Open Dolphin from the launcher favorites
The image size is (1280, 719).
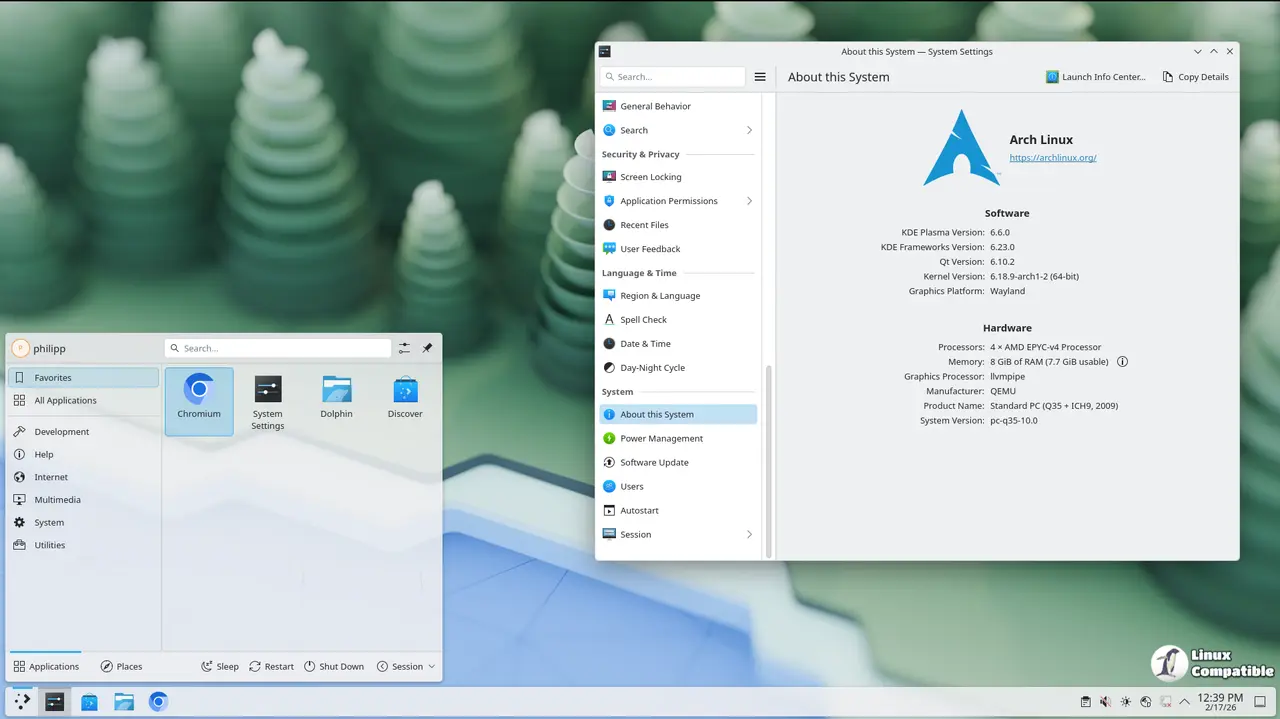pos(336,400)
